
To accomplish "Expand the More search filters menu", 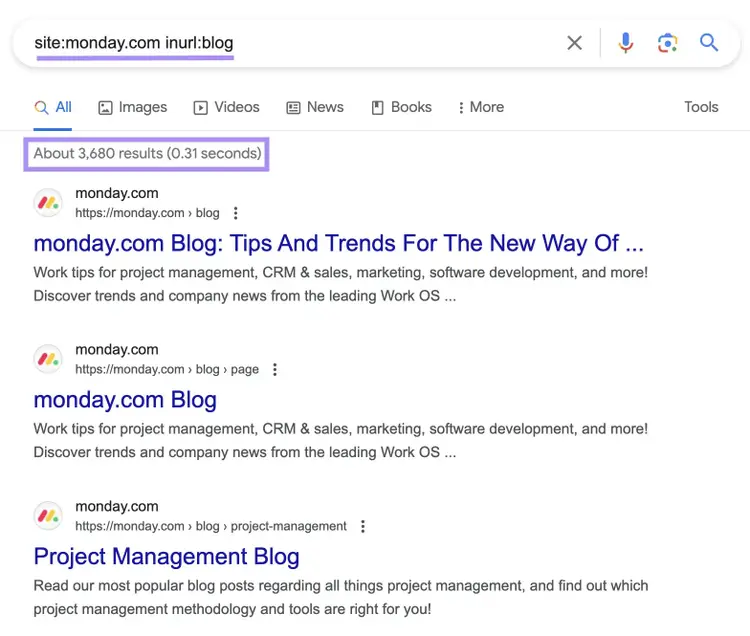I will coord(481,107).
